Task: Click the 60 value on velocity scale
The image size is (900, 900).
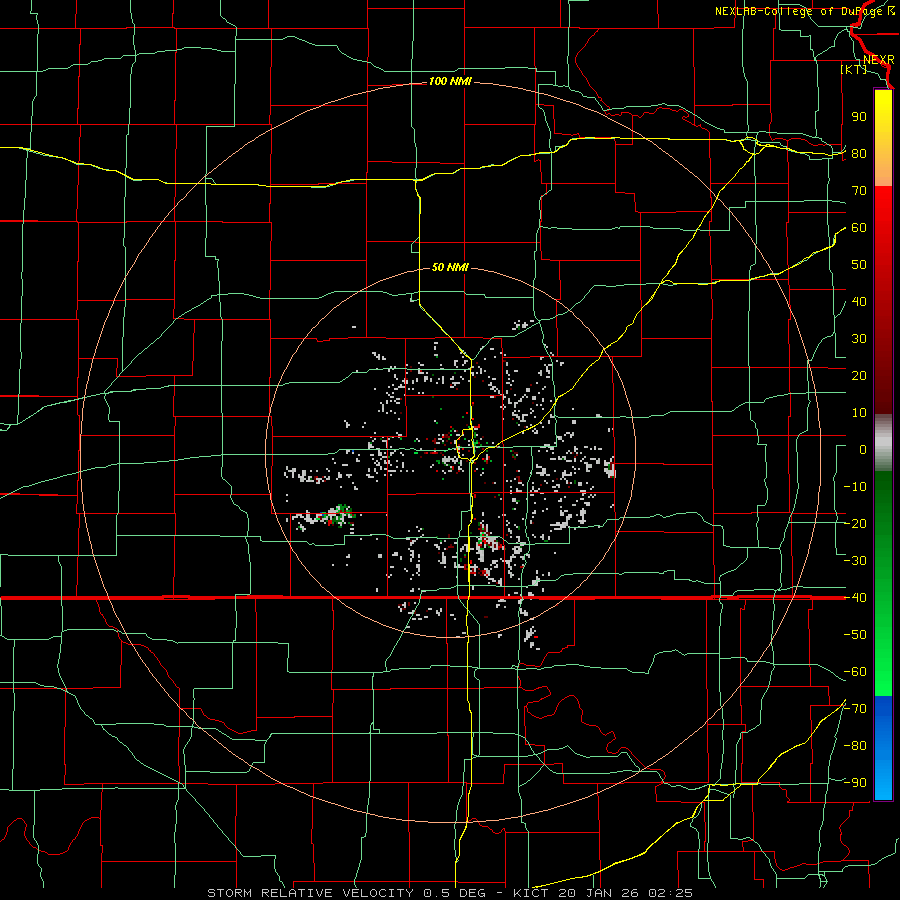Action: [859, 228]
